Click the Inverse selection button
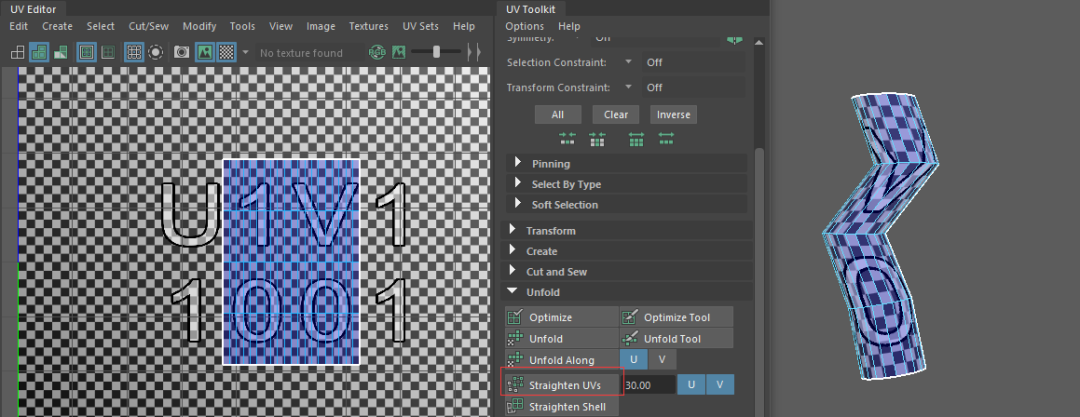The width and height of the screenshot is (1080, 417). tap(673, 114)
